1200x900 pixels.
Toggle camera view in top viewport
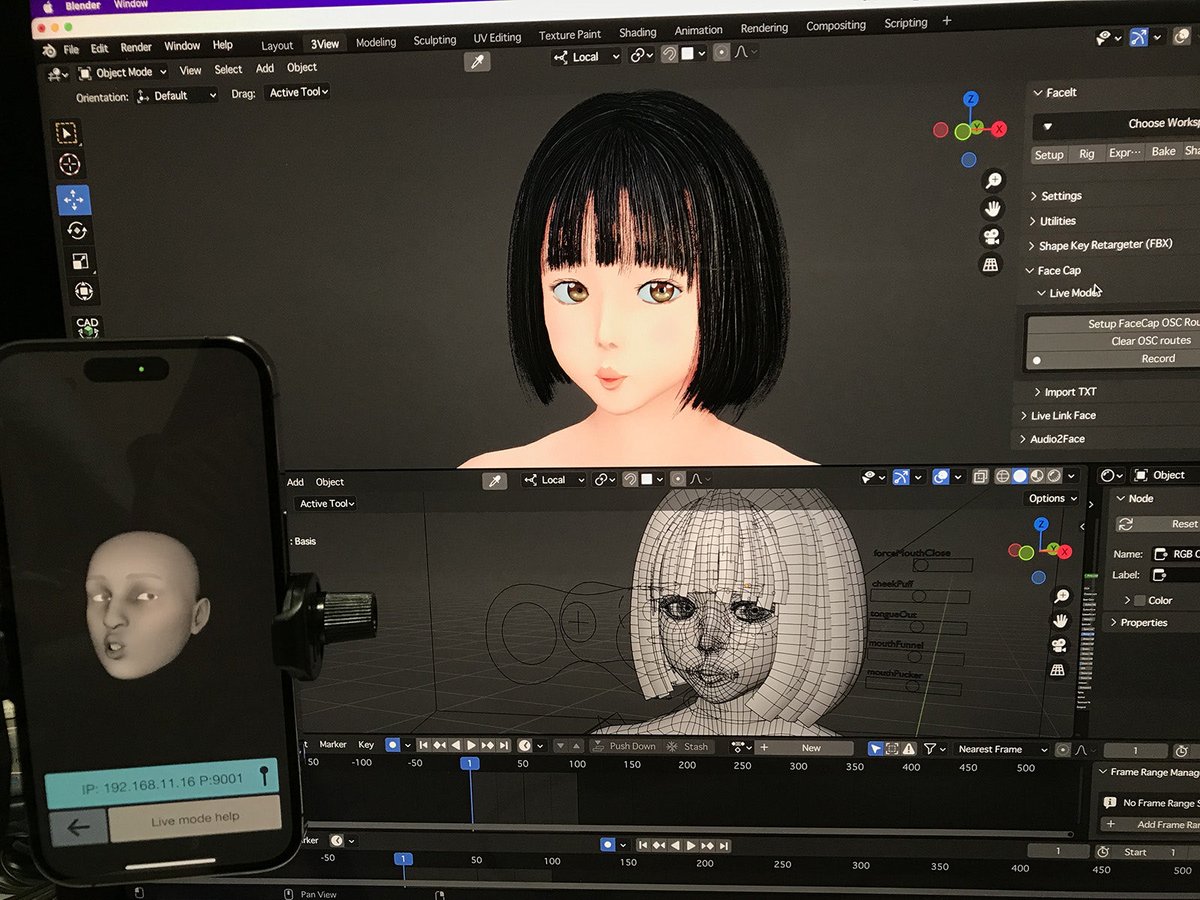click(991, 237)
